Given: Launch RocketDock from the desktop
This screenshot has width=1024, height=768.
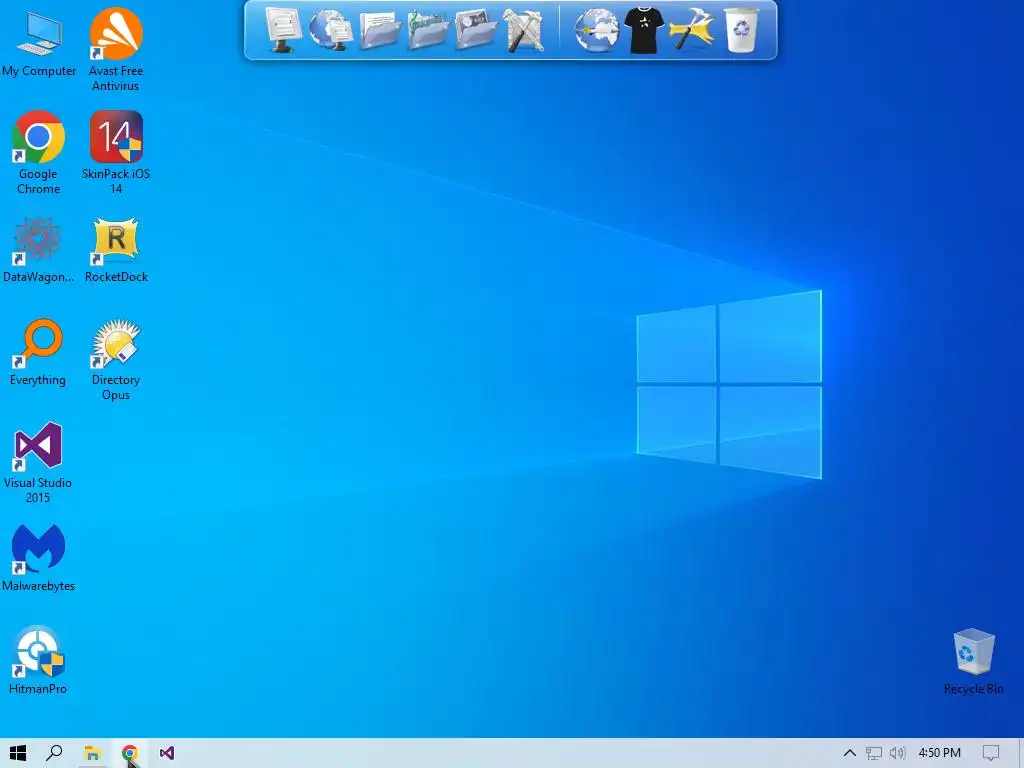Looking at the screenshot, I should (116, 250).
